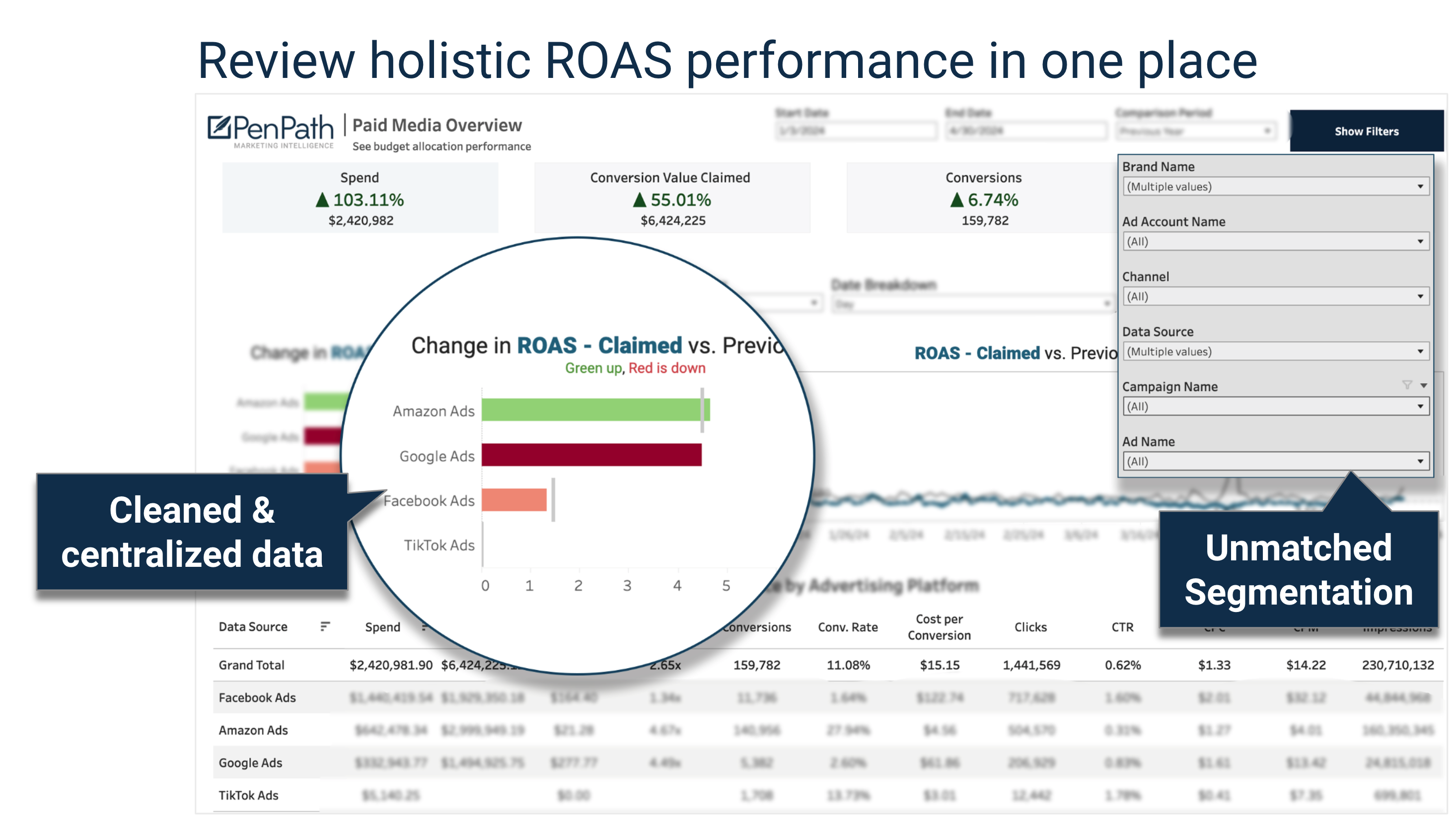Click the ROAS - Claimed line chart title
Viewport: 1456px width, 816px height.
(1016, 353)
